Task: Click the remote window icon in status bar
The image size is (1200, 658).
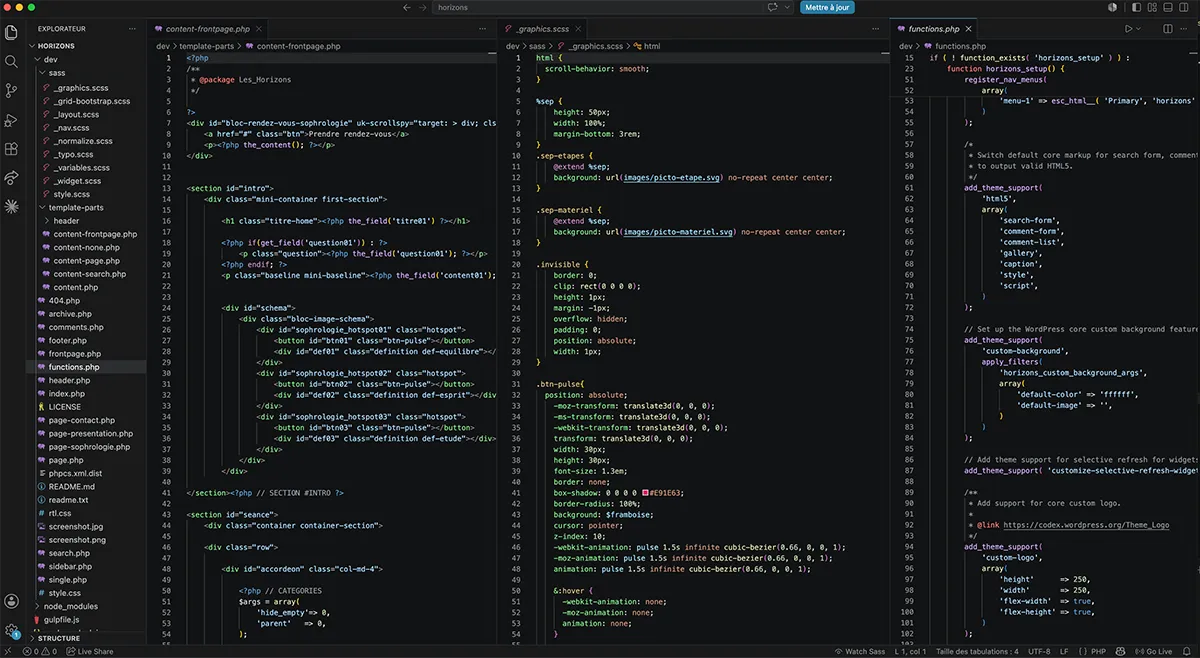Action: click(x=8, y=651)
